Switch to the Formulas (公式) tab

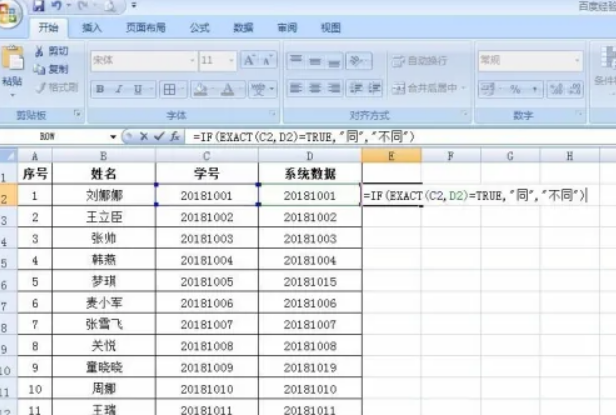point(200,28)
